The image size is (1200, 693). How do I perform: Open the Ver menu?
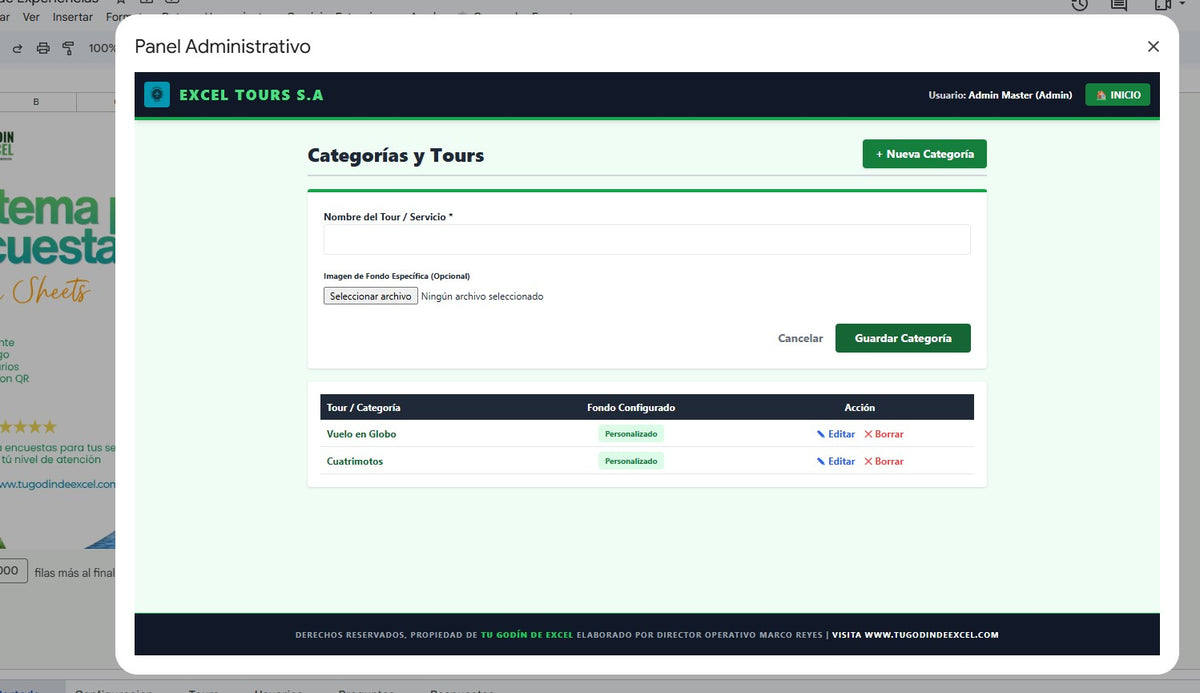pyautogui.click(x=31, y=17)
